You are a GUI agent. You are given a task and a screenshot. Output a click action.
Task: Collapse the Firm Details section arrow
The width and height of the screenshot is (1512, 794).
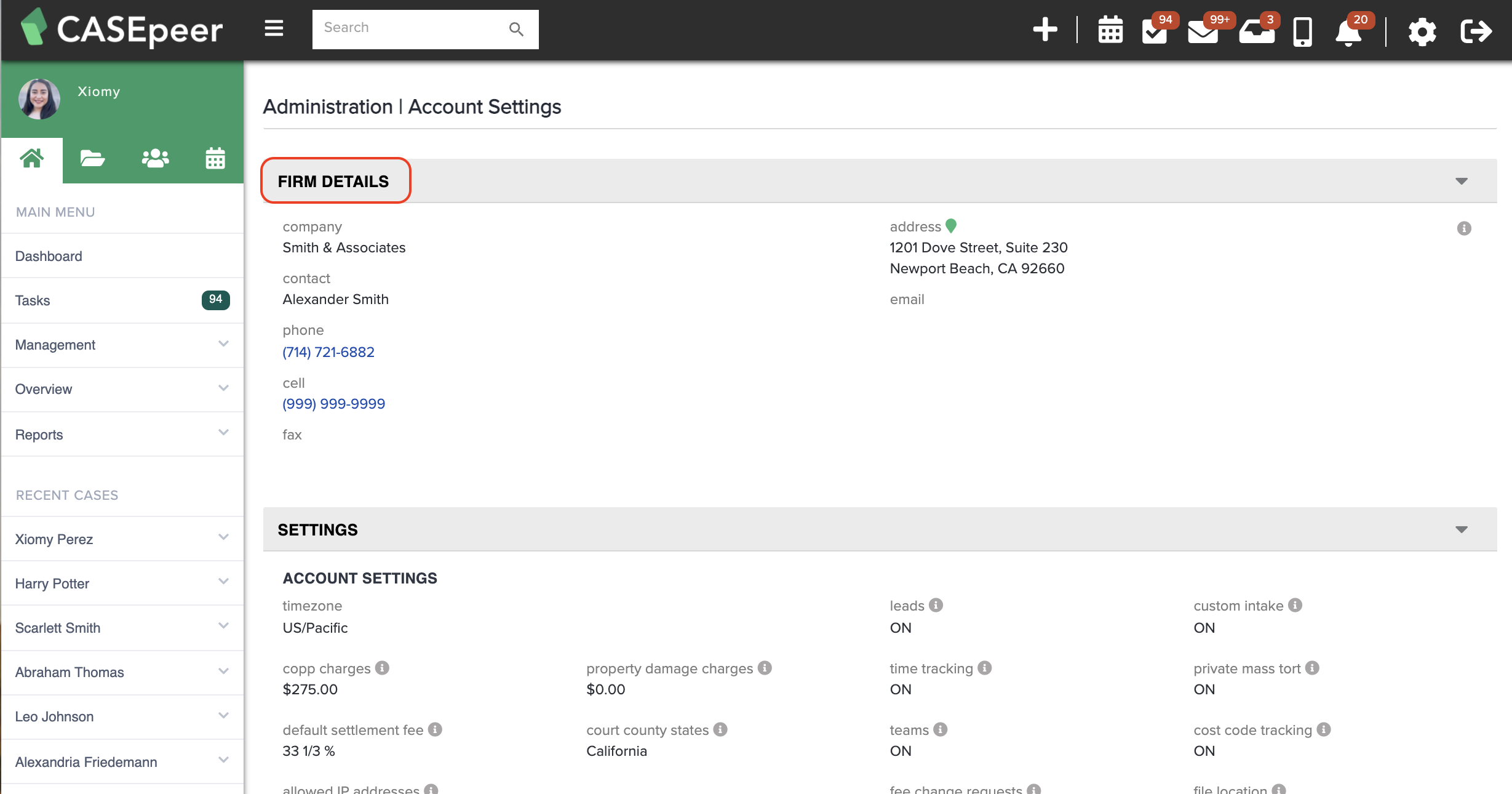tap(1462, 181)
